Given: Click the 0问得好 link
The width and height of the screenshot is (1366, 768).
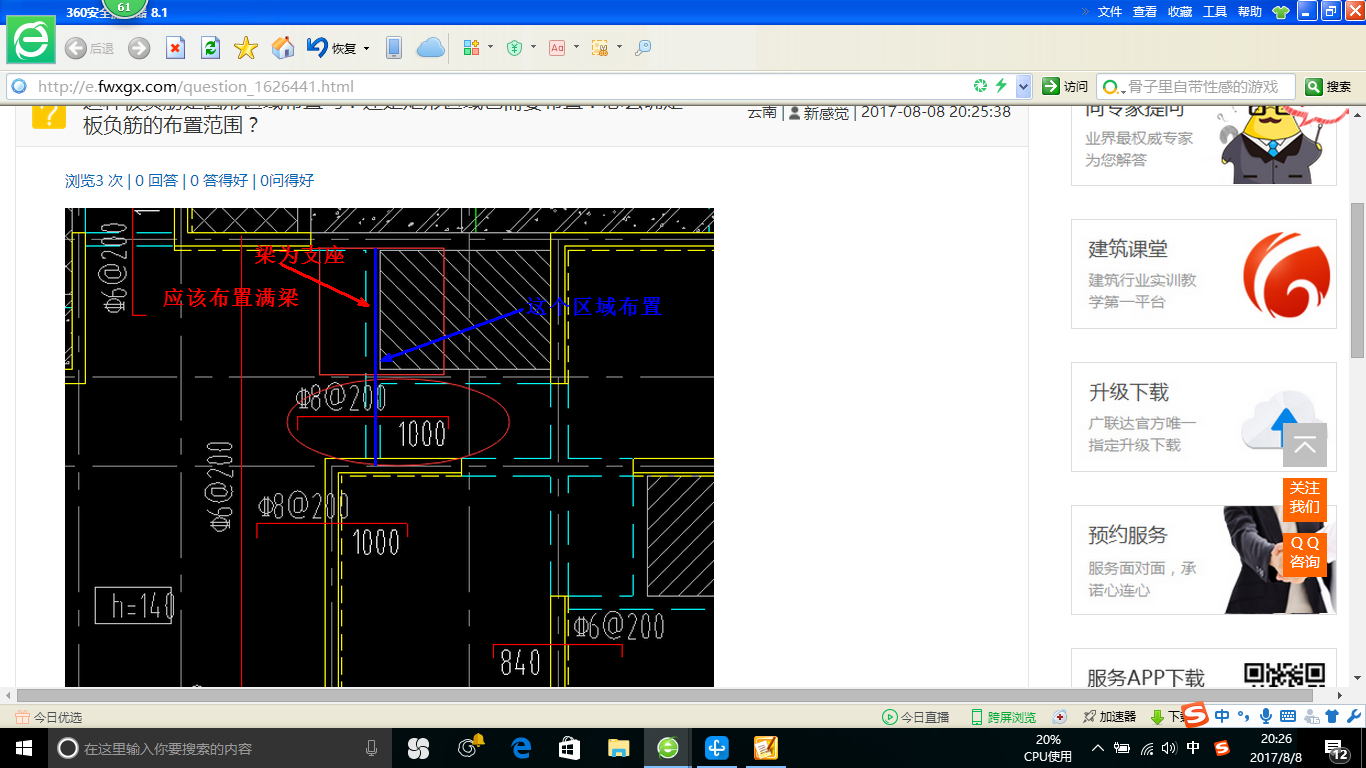Looking at the screenshot, I should [x=287, y=180].
